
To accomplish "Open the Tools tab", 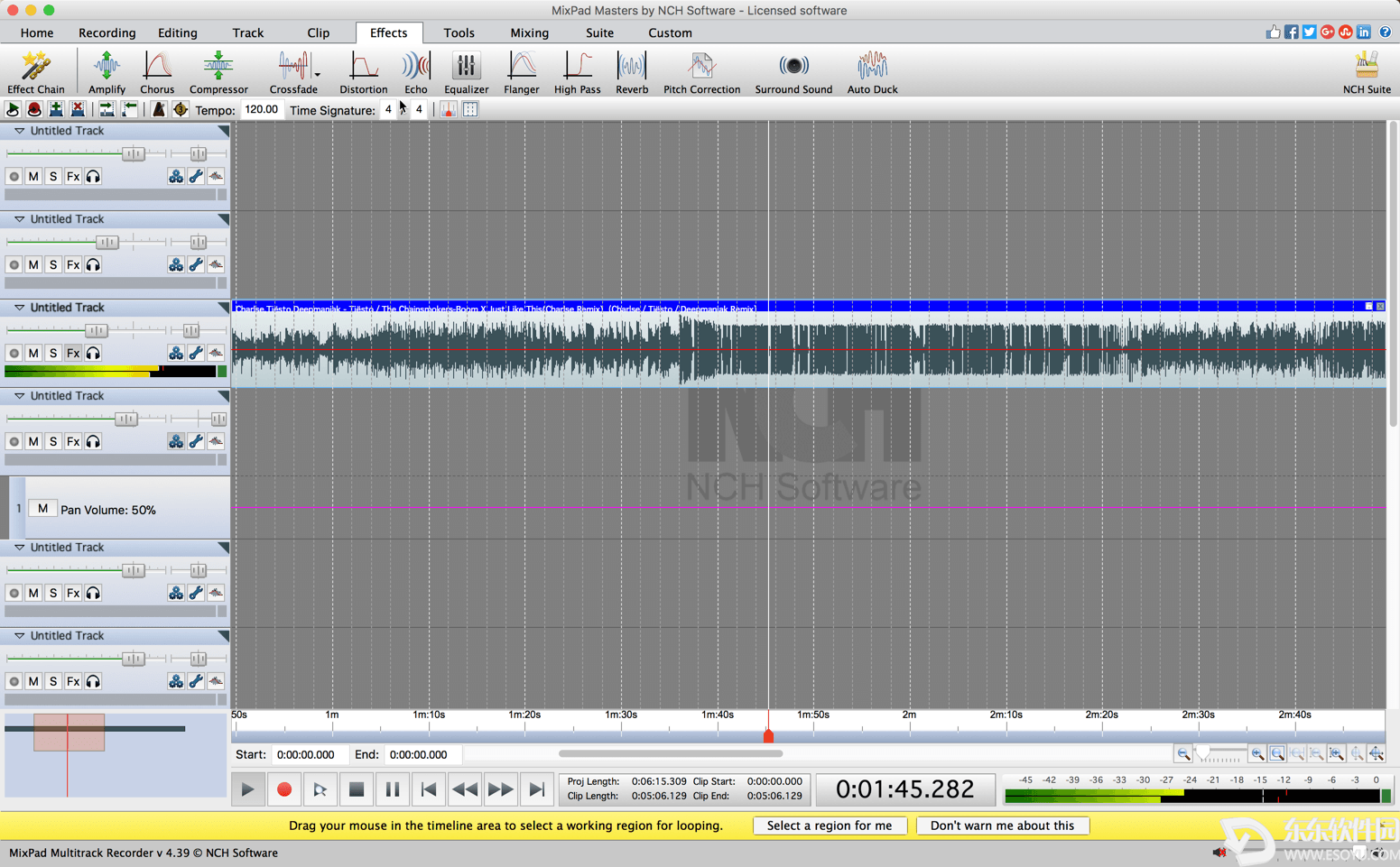I will 459,32.
